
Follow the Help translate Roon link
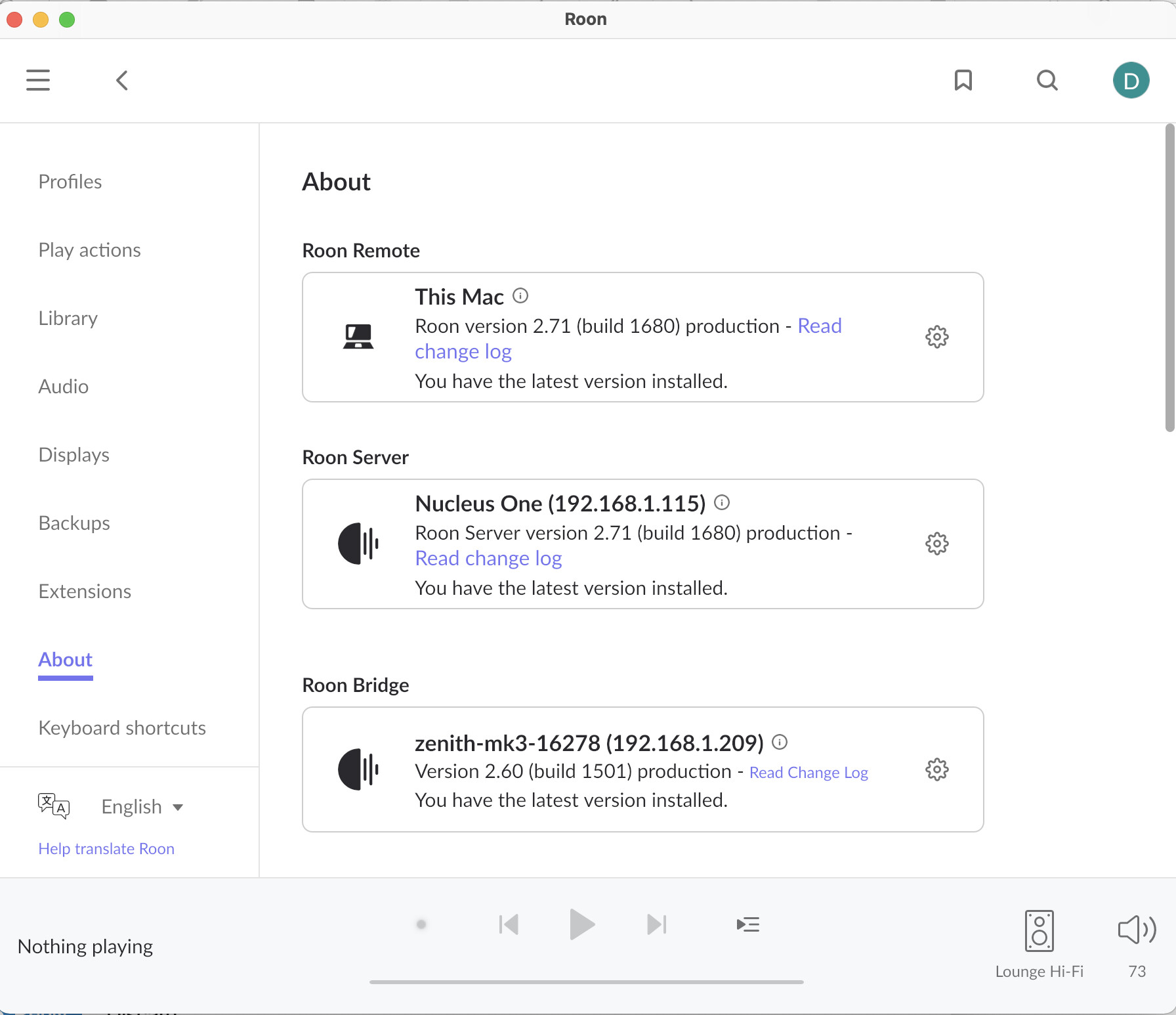(106, 849)
